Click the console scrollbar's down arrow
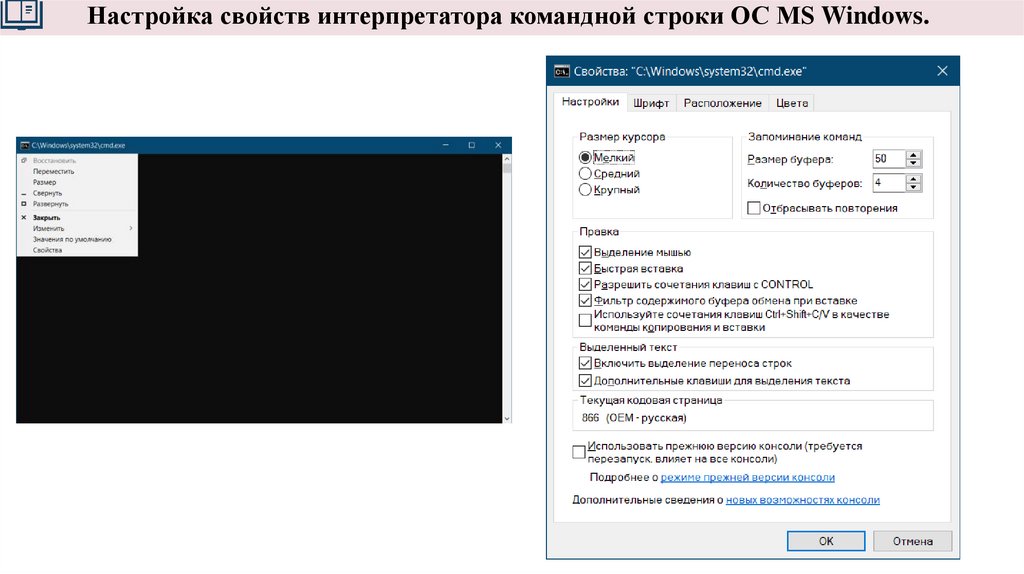The image size is (1024, 574). [507, 419]
